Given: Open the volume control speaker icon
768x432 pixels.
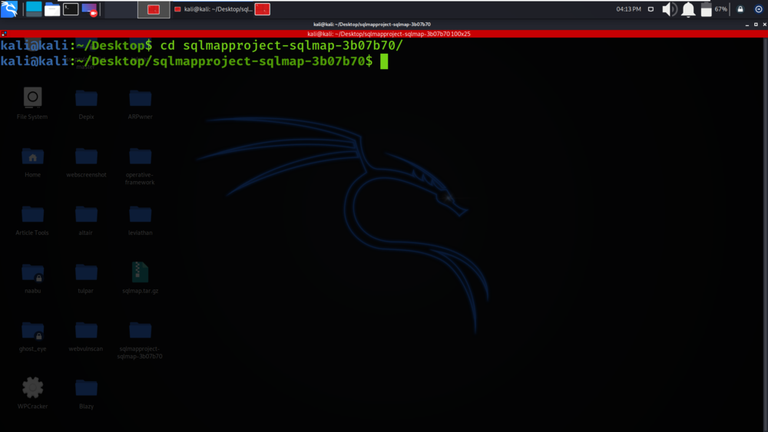Looking at the screenshot, I should click(x=669, y=9).
